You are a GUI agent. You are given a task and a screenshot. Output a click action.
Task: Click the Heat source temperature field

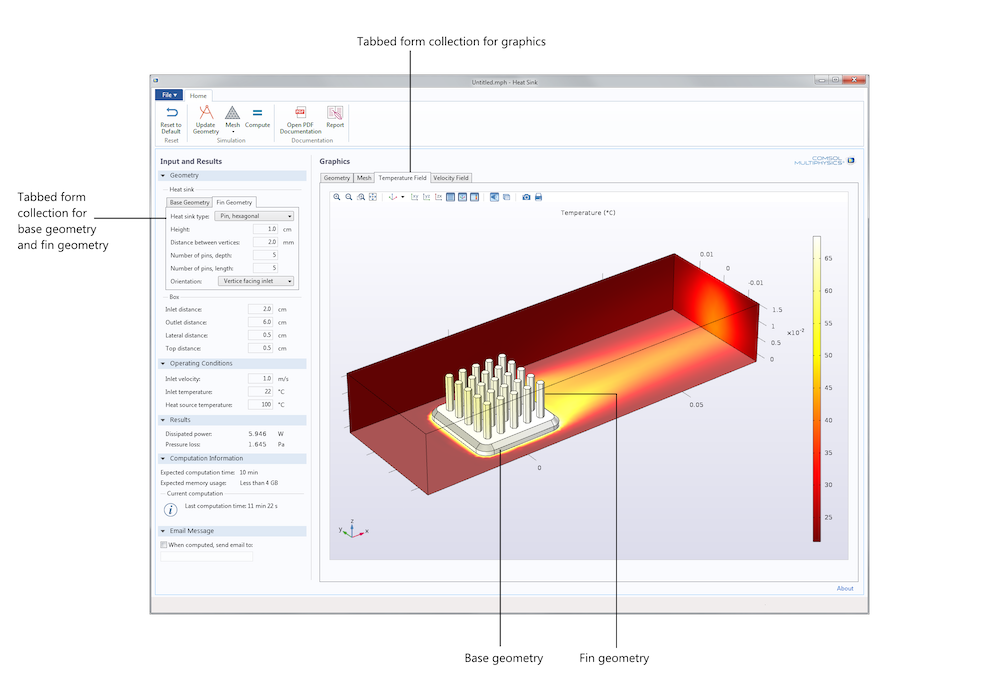coord(260,405)
